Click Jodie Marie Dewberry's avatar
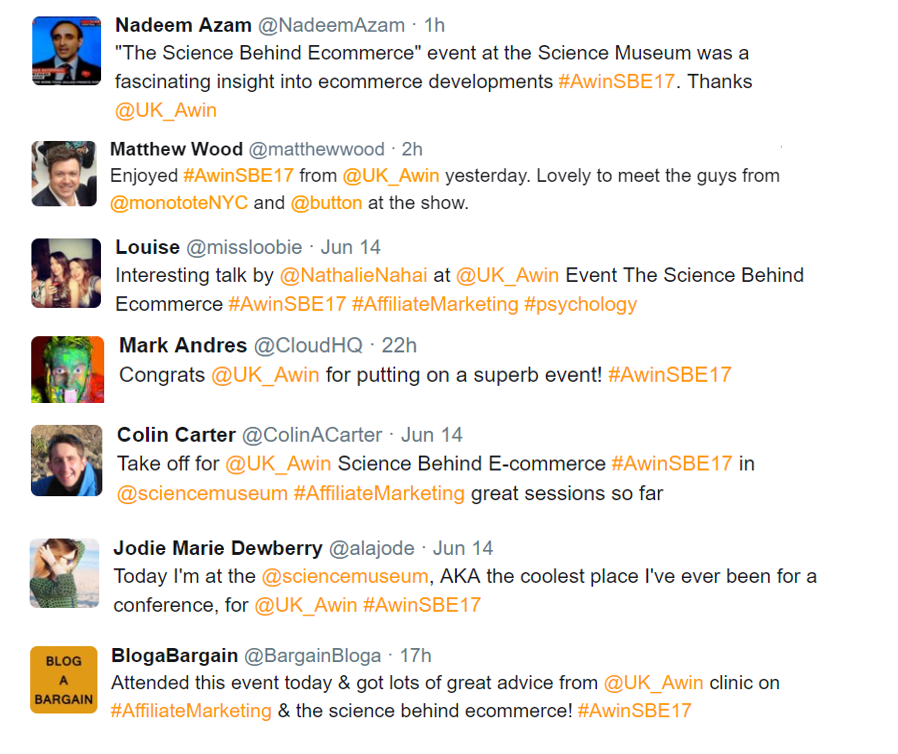Screen dimensions: 898x754 tap(65, 573)
